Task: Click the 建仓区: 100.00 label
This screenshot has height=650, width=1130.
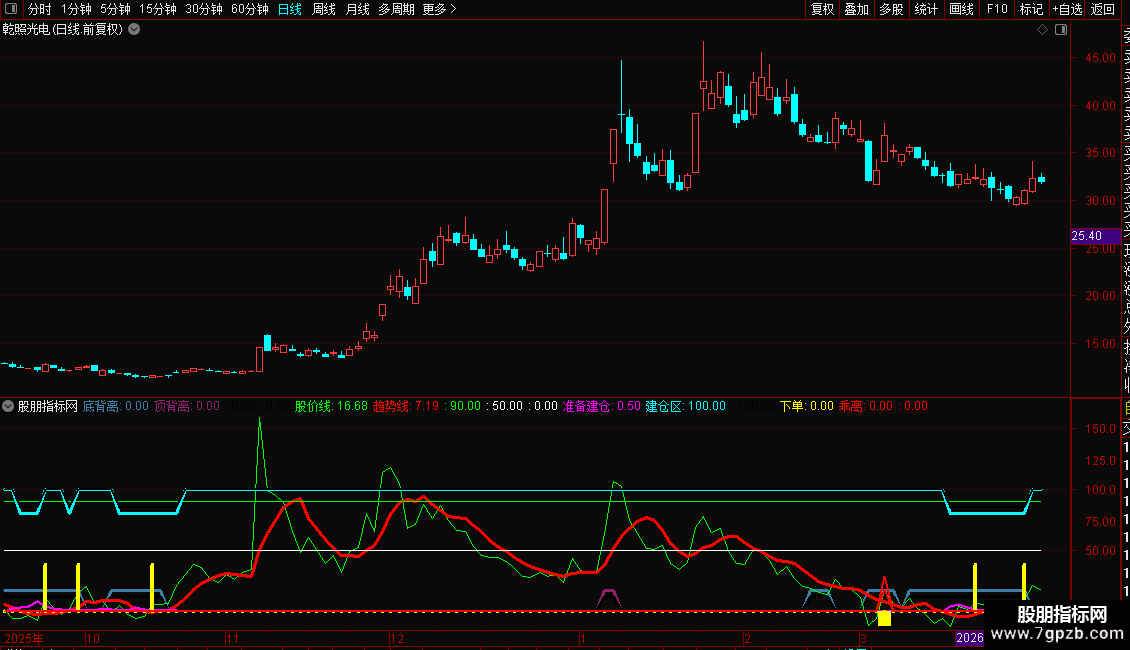Action: [685, 406]
